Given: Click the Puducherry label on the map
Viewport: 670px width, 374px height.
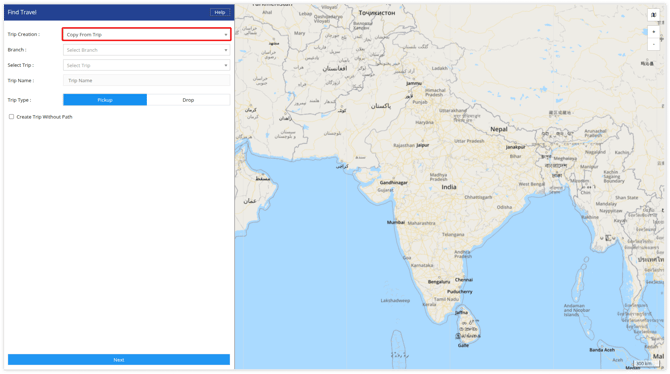Looking at the screenshot, I should tap(460, 292).
